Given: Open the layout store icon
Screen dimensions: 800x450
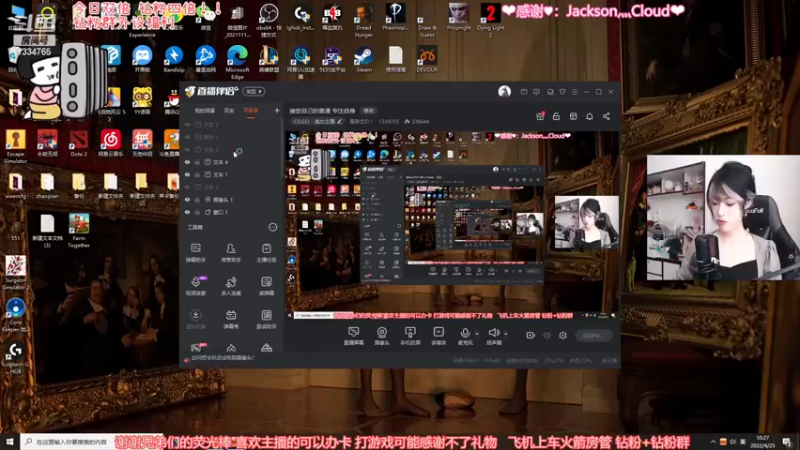Looking at the screenshot, I should [573, 116].
